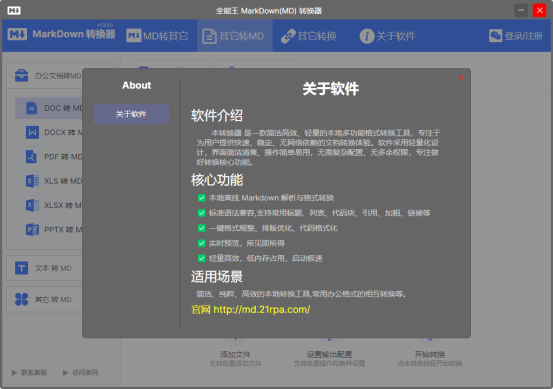Select DOCX 转 MD entry
Viewport: 553px width, 389px height.
(x=49, y=132)
